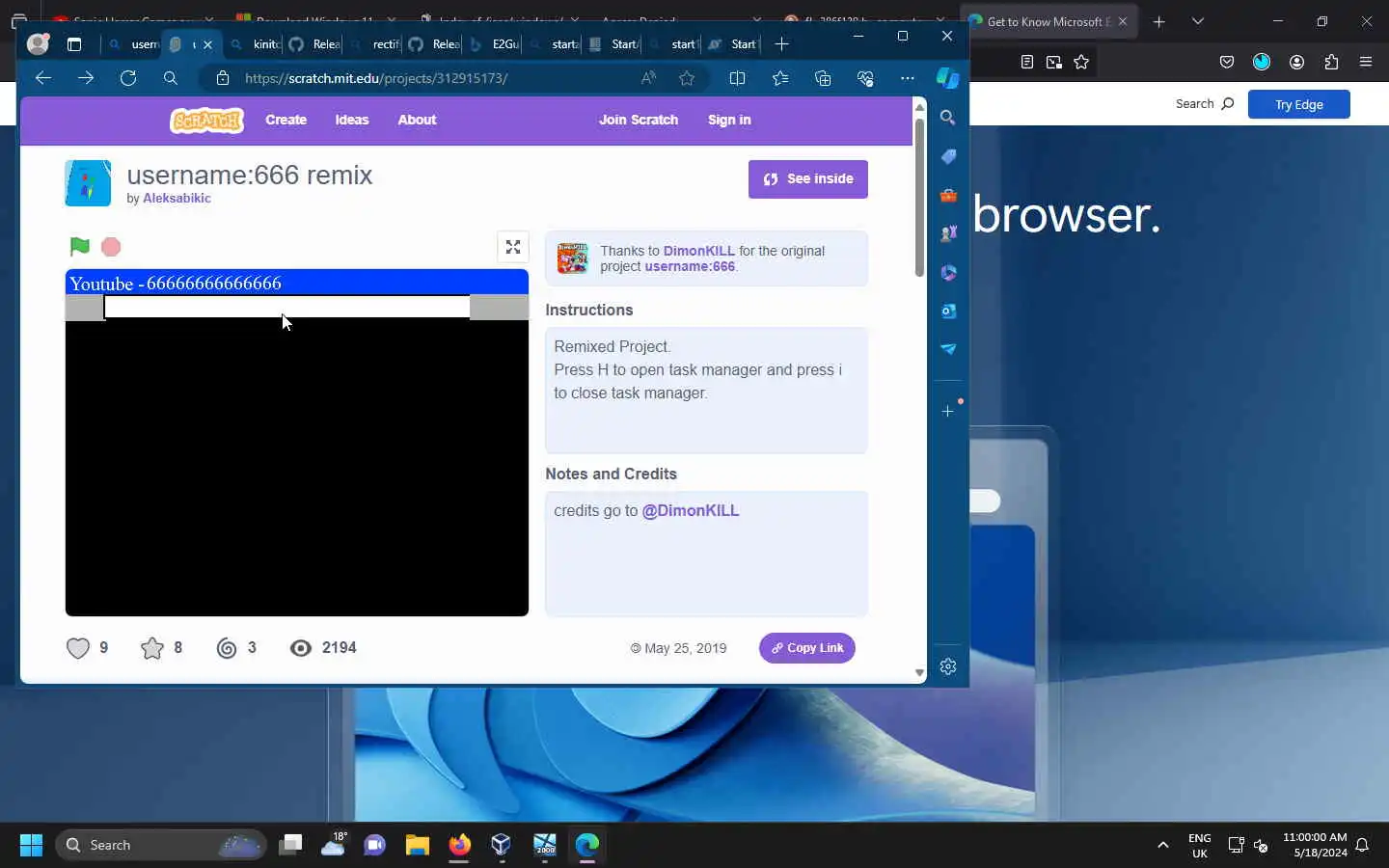Open the Edge sidebar Search icon
Viewport: 1389px width, 868px height.
point(948,118)
